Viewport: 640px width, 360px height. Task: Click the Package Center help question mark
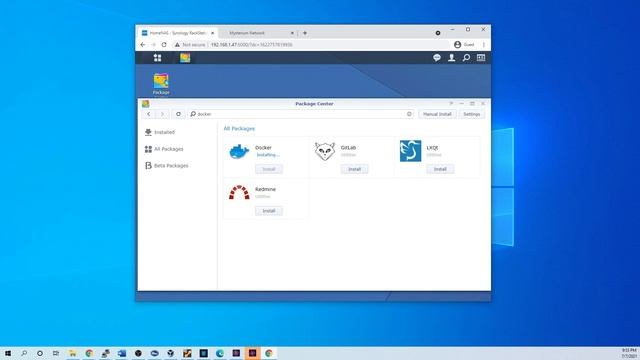pyautogui.click(x=451, y=104)
